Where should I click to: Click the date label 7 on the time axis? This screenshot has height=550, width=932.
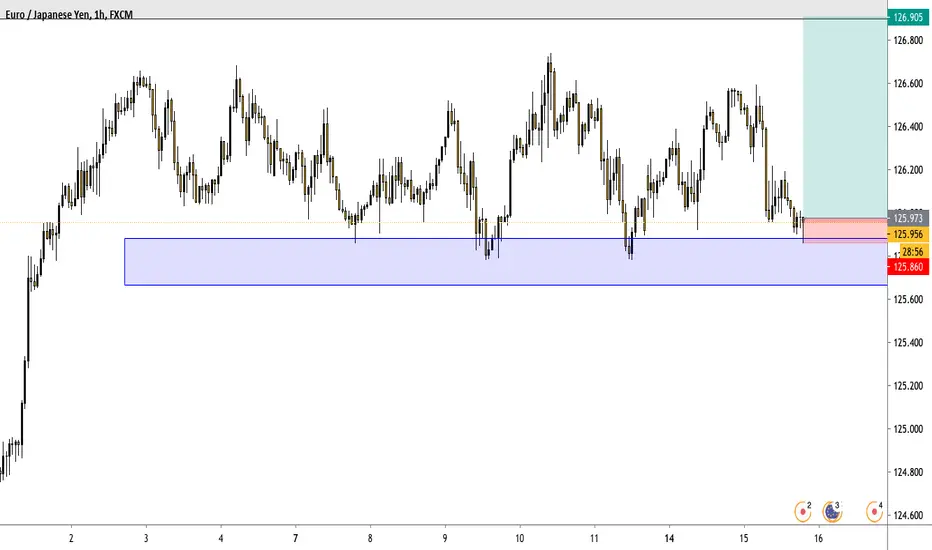(x=295, y=538)
